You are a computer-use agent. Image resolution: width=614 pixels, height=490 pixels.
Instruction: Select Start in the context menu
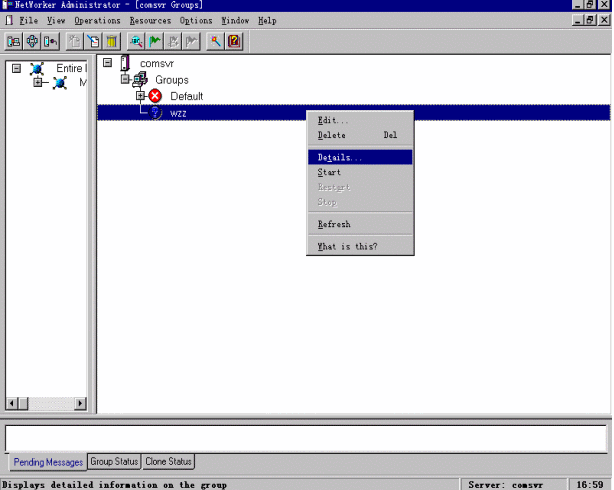pyautogui.click(x=329, y=172)
